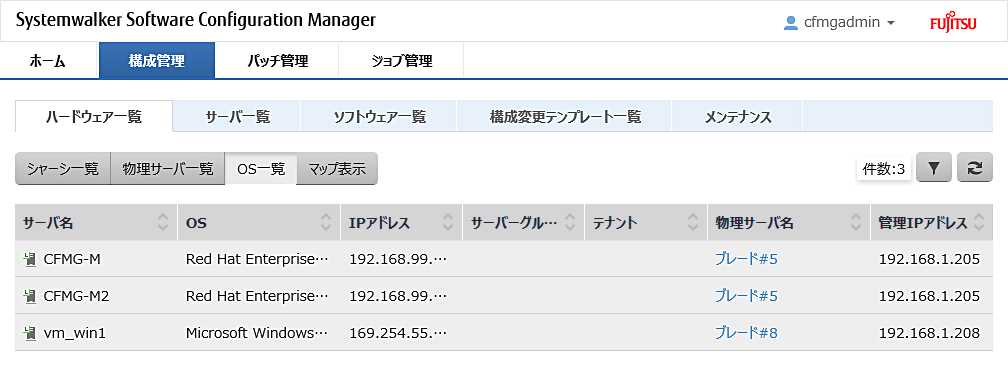Open the 構成変更テンプレート一覧 sub tab
Viewport: 1008px width, 385px height.
point(564,116)
